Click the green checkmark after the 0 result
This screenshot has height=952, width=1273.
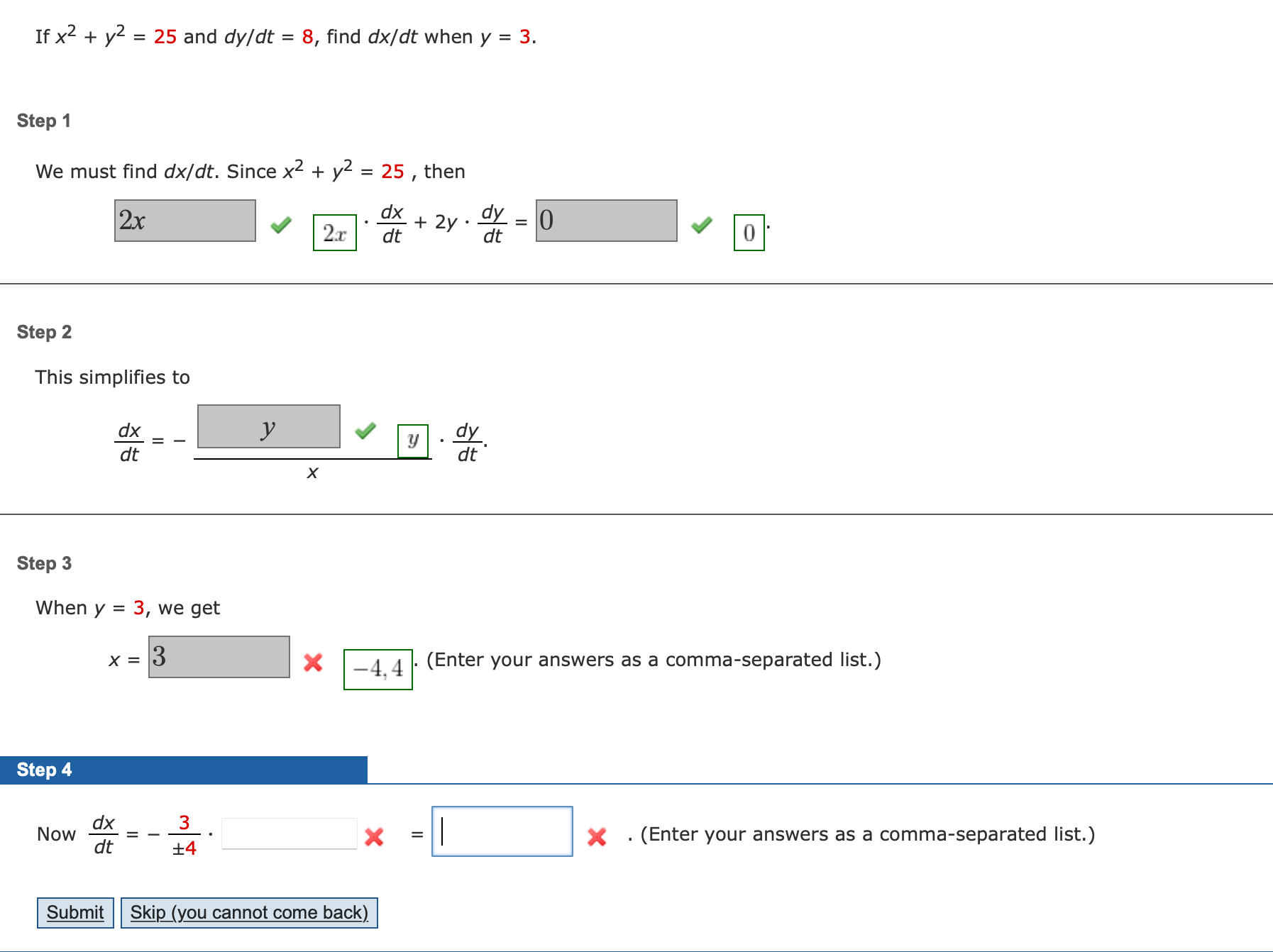coord(702,225)
